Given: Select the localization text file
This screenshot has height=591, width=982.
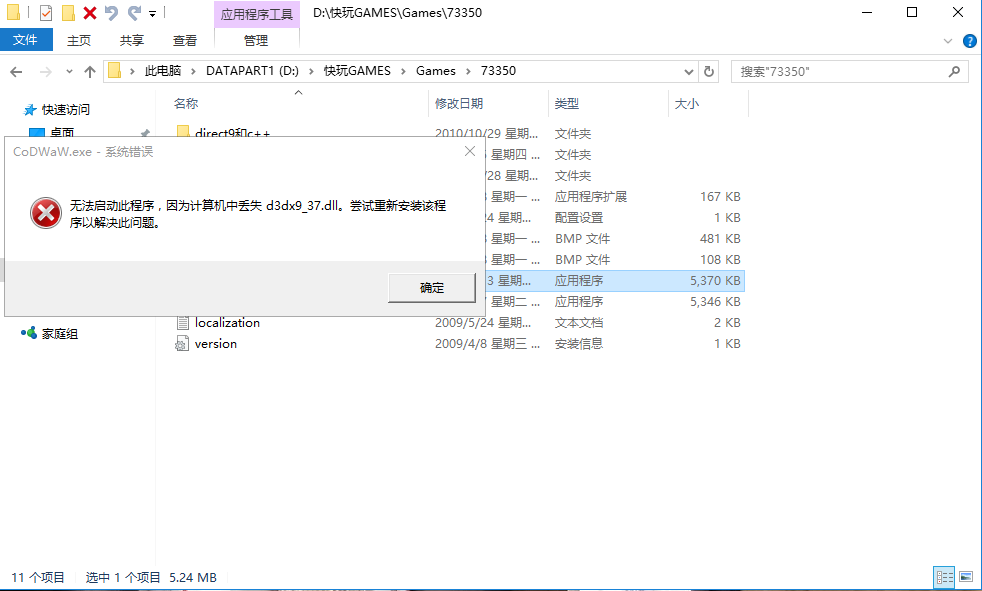Looking at the screenshot, I should pyautogui.click(x=227, y=322).
